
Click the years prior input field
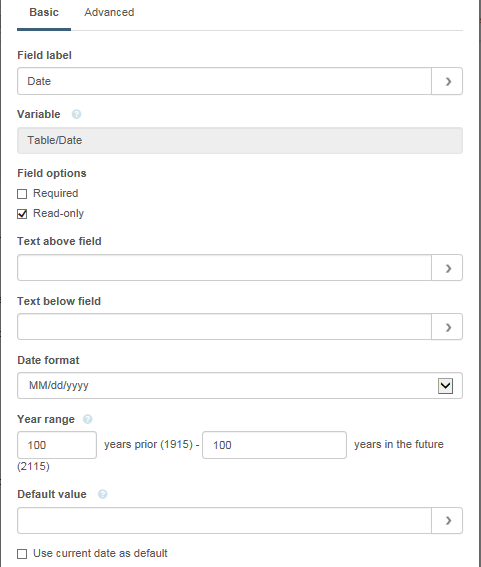[x=57, y=445]
